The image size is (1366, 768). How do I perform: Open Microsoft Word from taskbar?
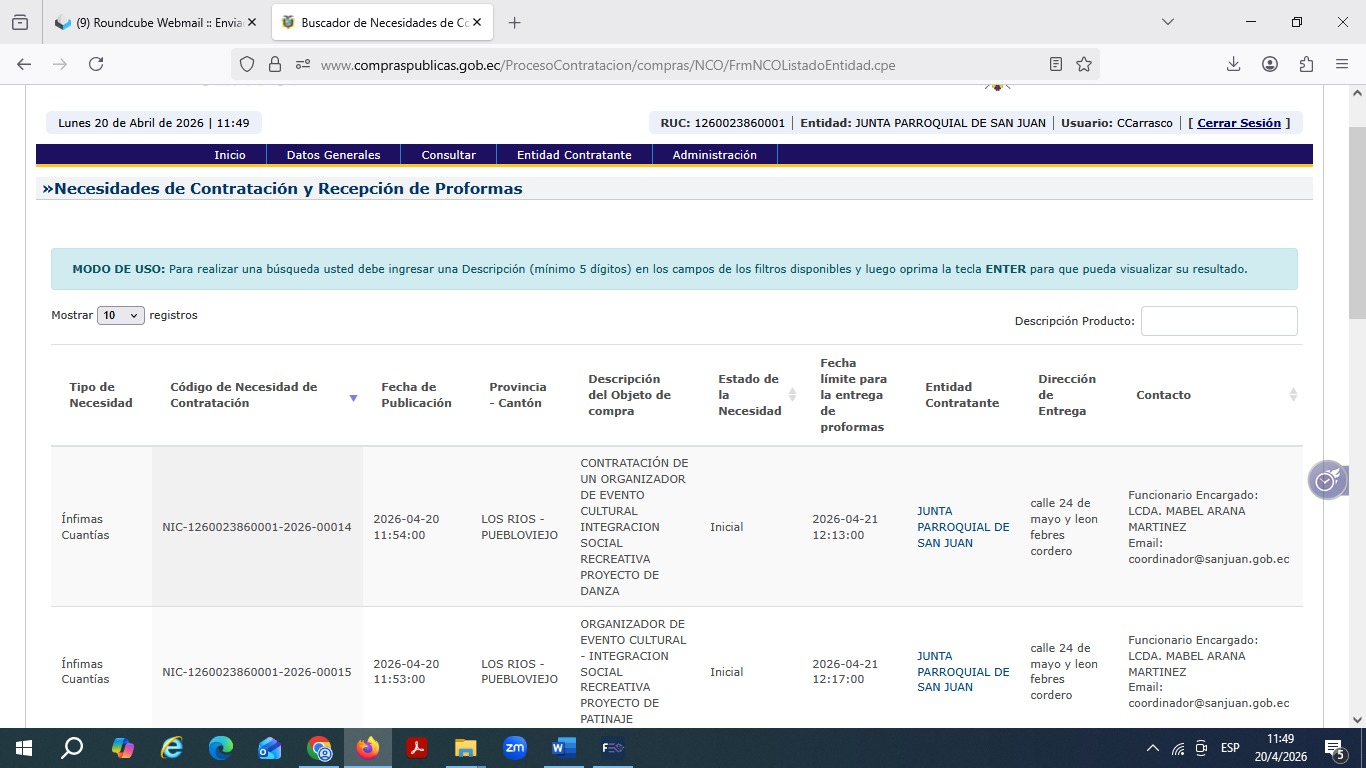563,748
